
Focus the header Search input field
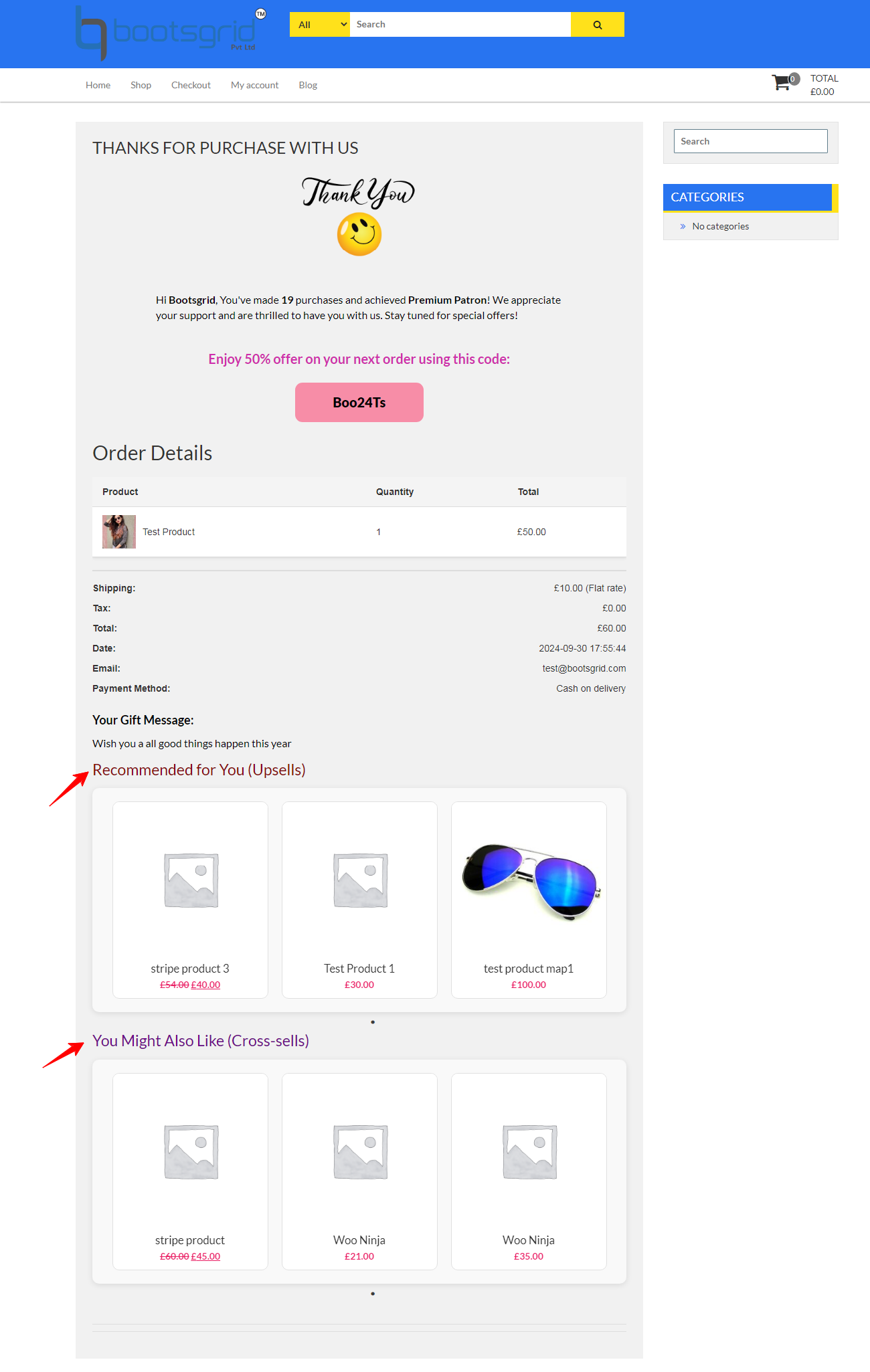point(460,25)
